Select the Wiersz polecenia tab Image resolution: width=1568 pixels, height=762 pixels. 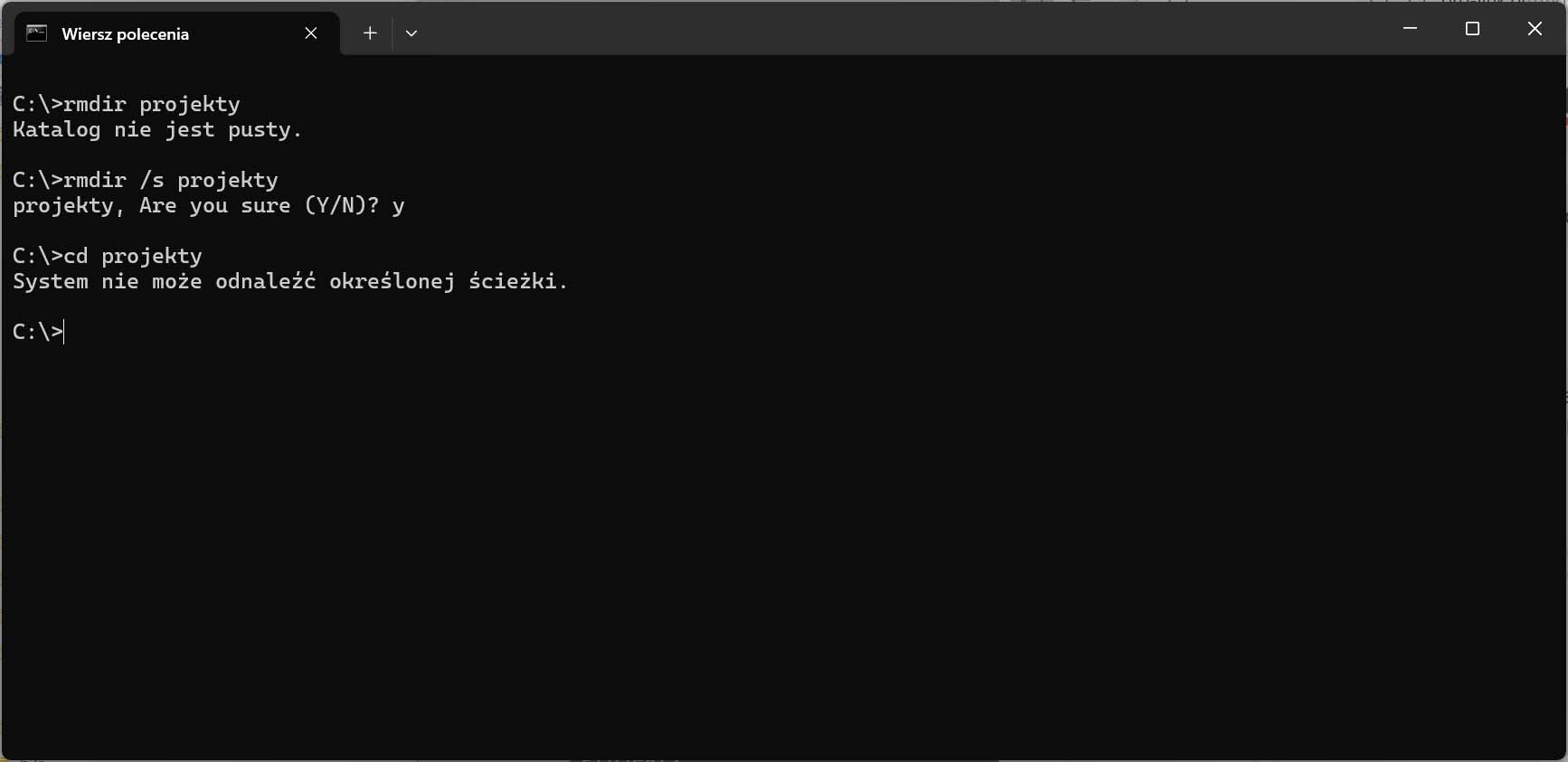pos(126,34)
